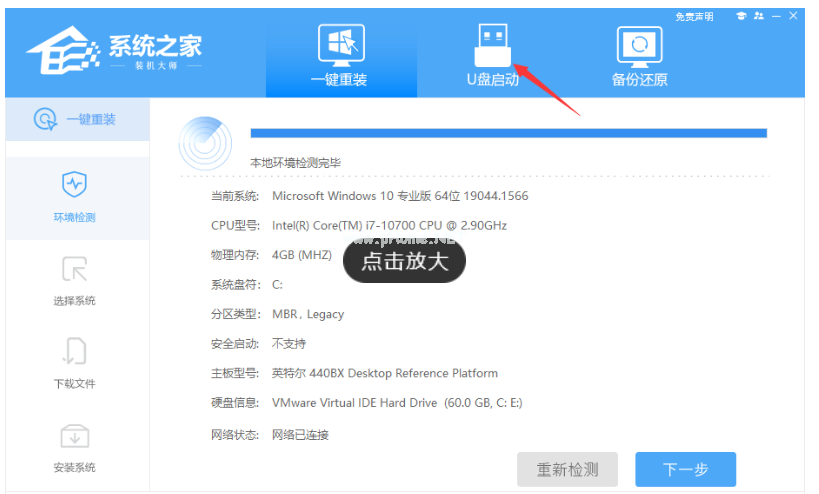The image size is (819, 494).
Task: Click the 环境检测 shield icon in sidebar
Action: (x=75, y=186)
